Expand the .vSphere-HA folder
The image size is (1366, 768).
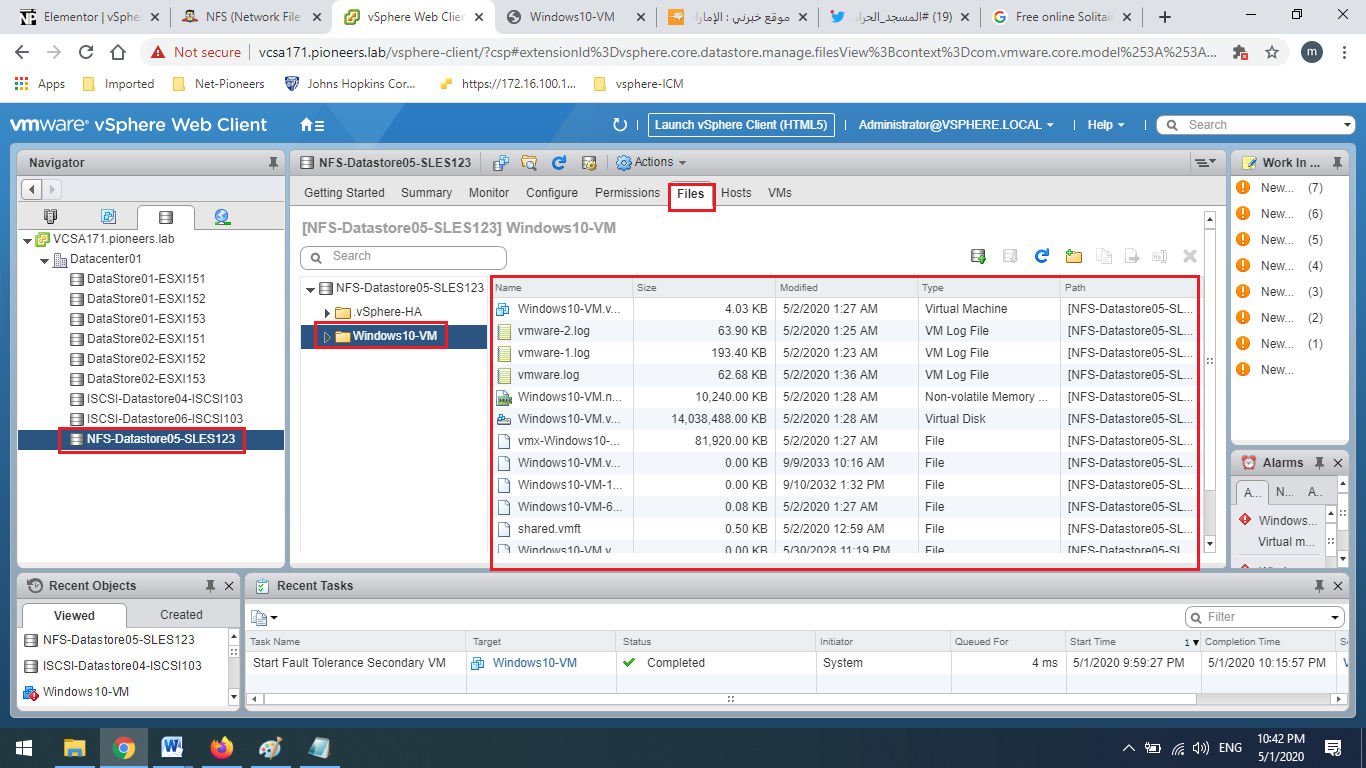(x=327, y=313)
